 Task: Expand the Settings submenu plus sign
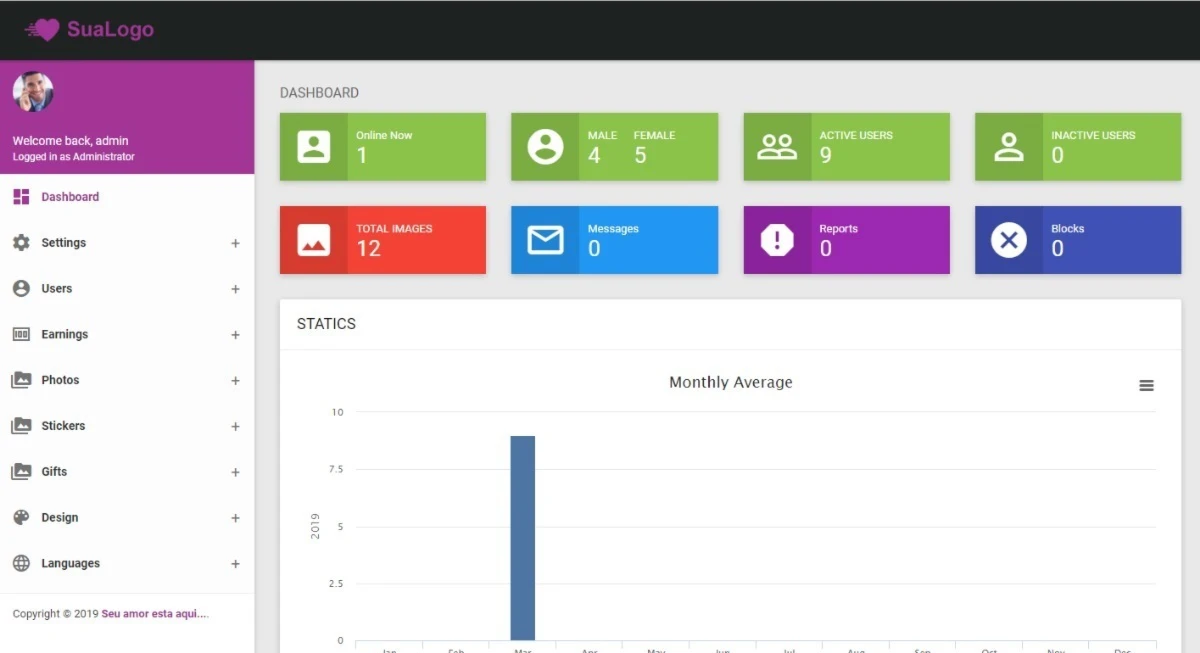235,243
